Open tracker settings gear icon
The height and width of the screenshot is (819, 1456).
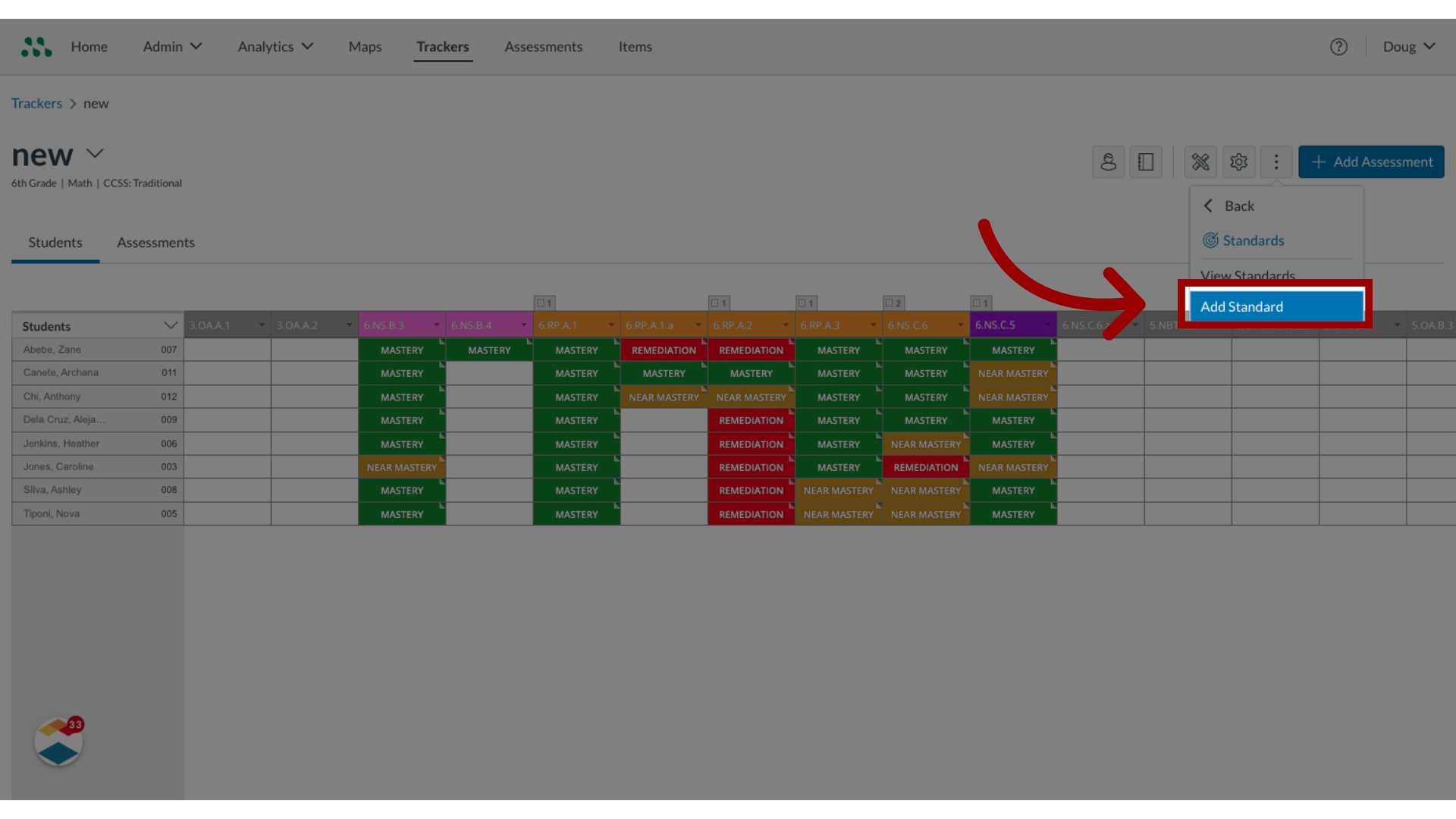[1238, 162]
